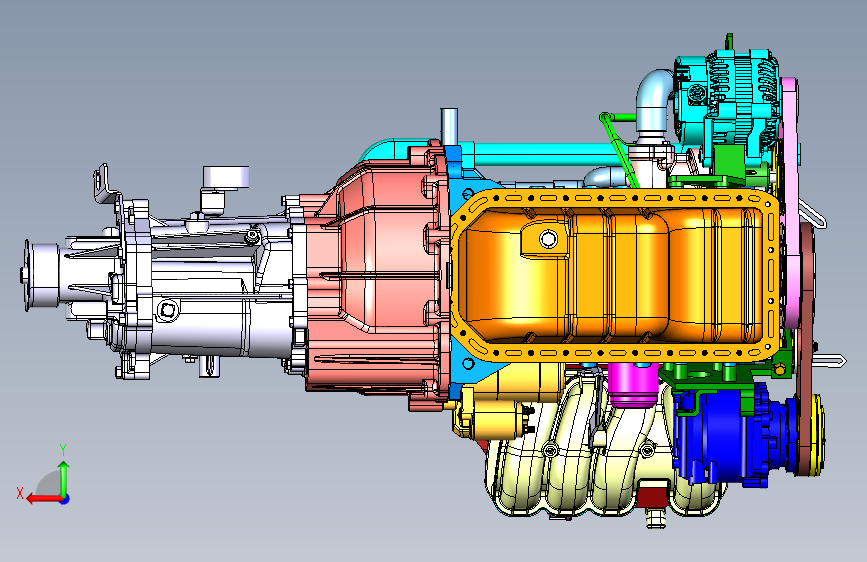Select the white transmission gearbox housing

tap(216, 288)
